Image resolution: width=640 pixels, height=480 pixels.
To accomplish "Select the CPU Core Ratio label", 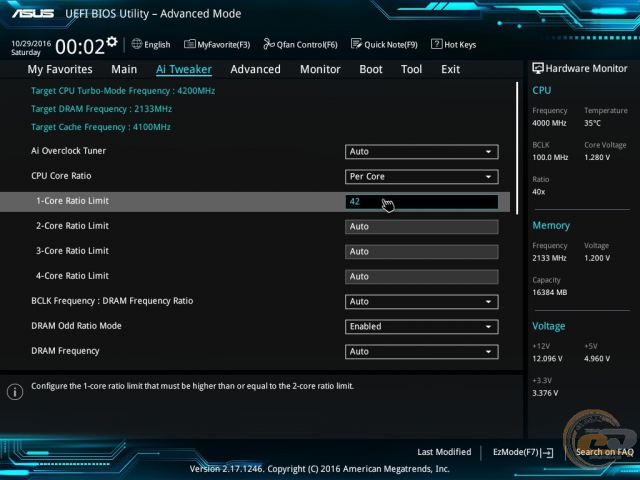I will pos(61,176).
